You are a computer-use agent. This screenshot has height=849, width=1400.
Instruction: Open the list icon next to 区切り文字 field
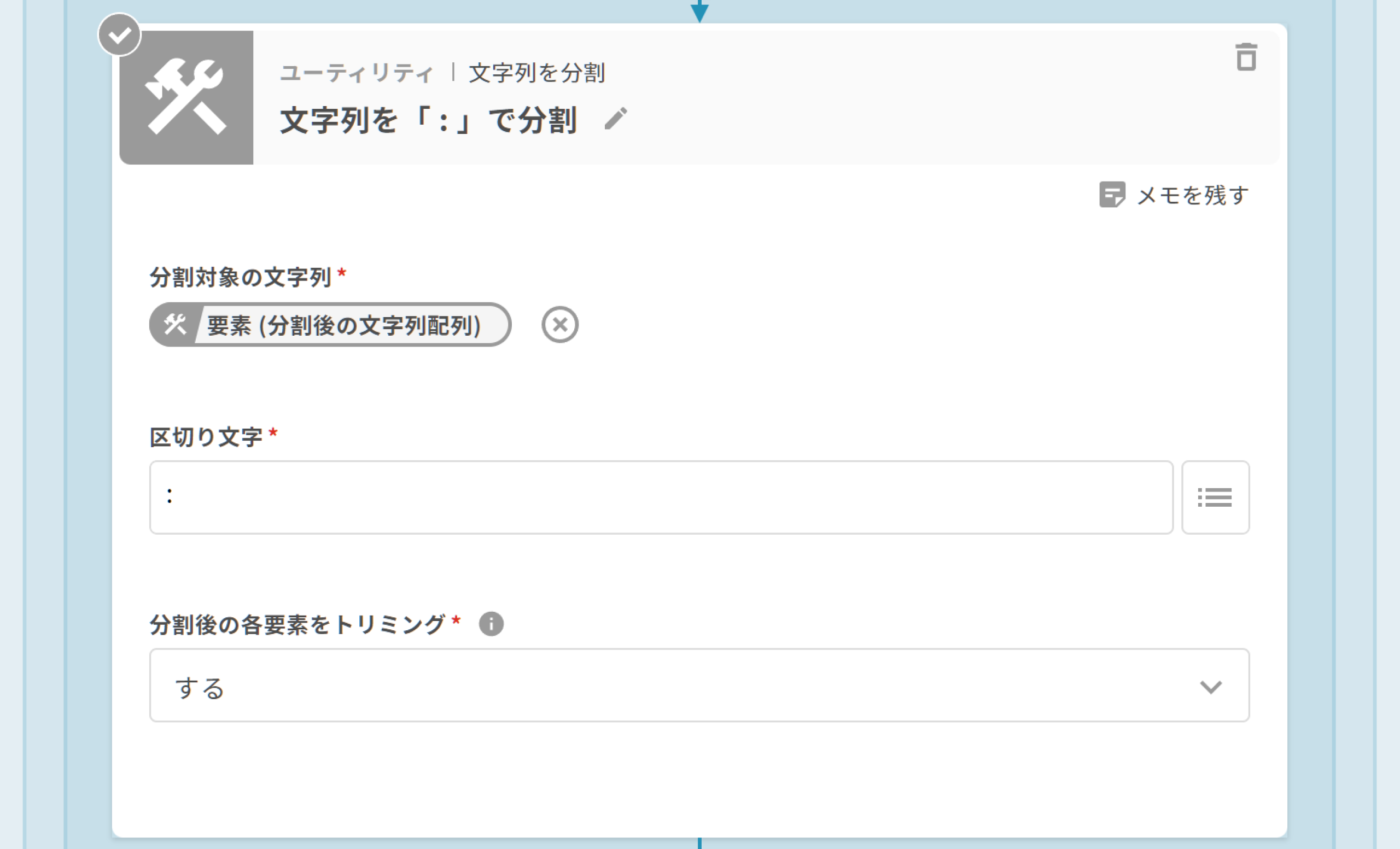1215,497
